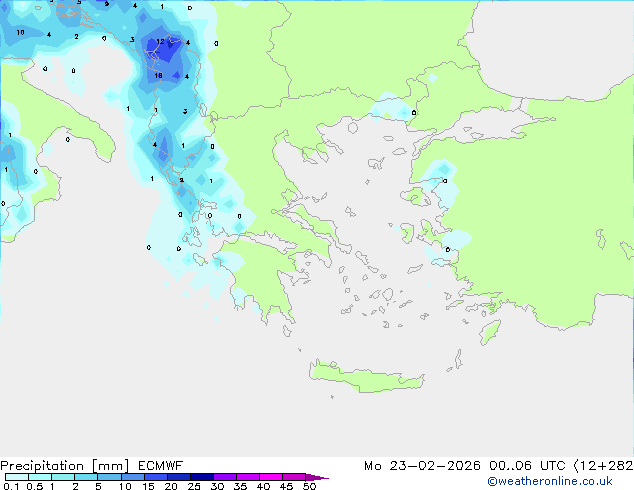Image resolution: width=634 pixels, height=490 pixels.
Task: Click the legend label '40'
Action: coord(263,486)
